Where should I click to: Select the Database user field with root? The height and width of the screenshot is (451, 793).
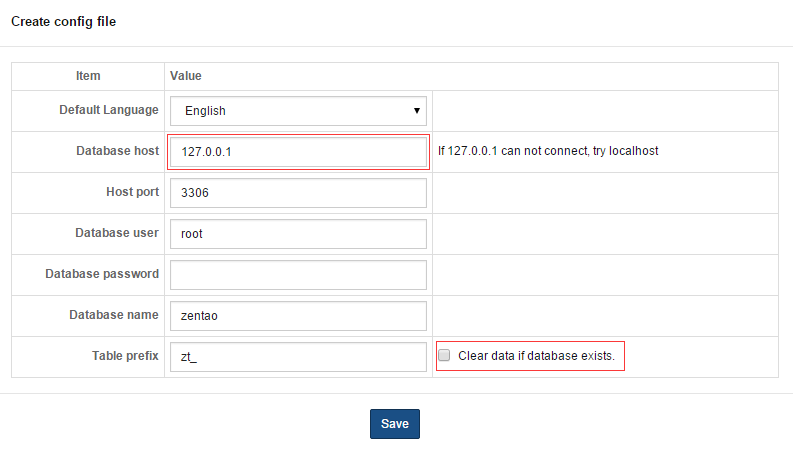coord(298,234)
